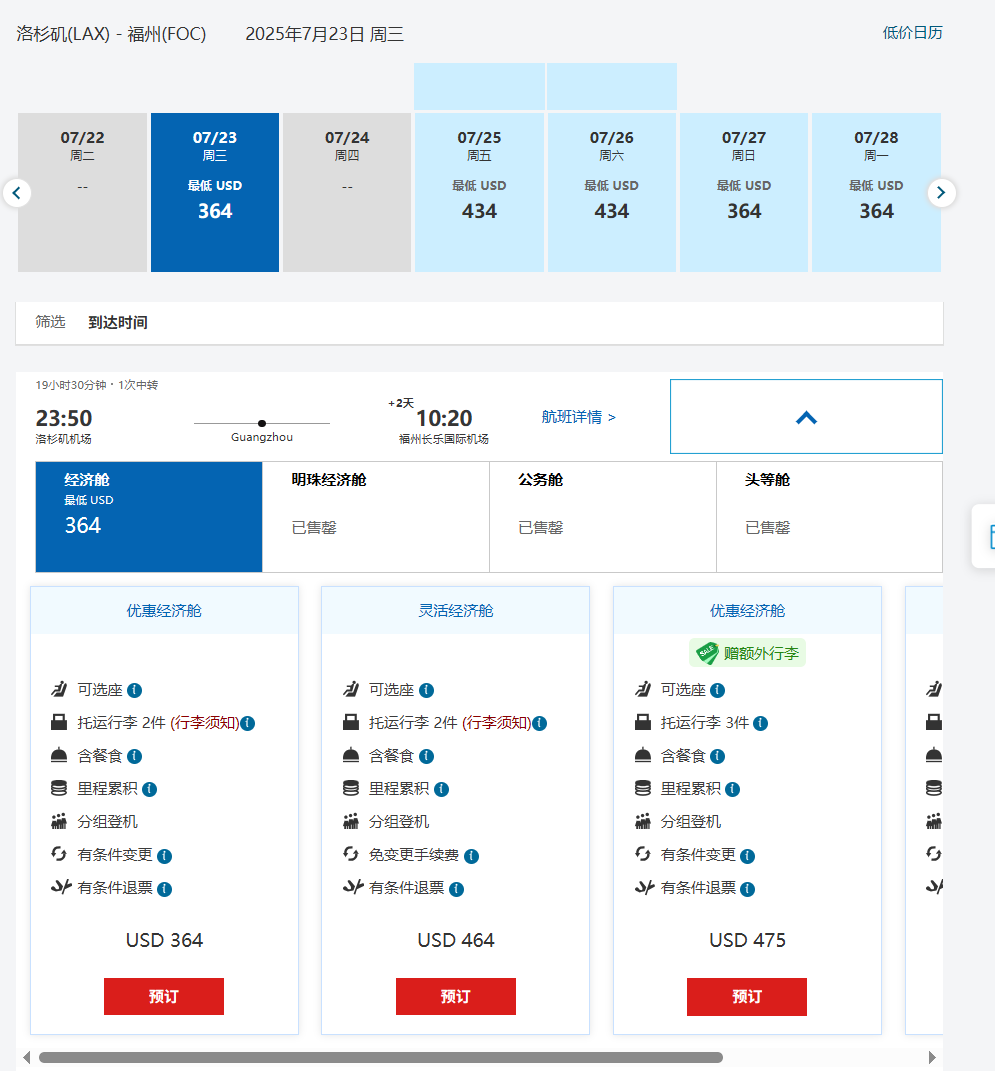
Task: Collapse the flight fare details chevron
Action: 806,417
